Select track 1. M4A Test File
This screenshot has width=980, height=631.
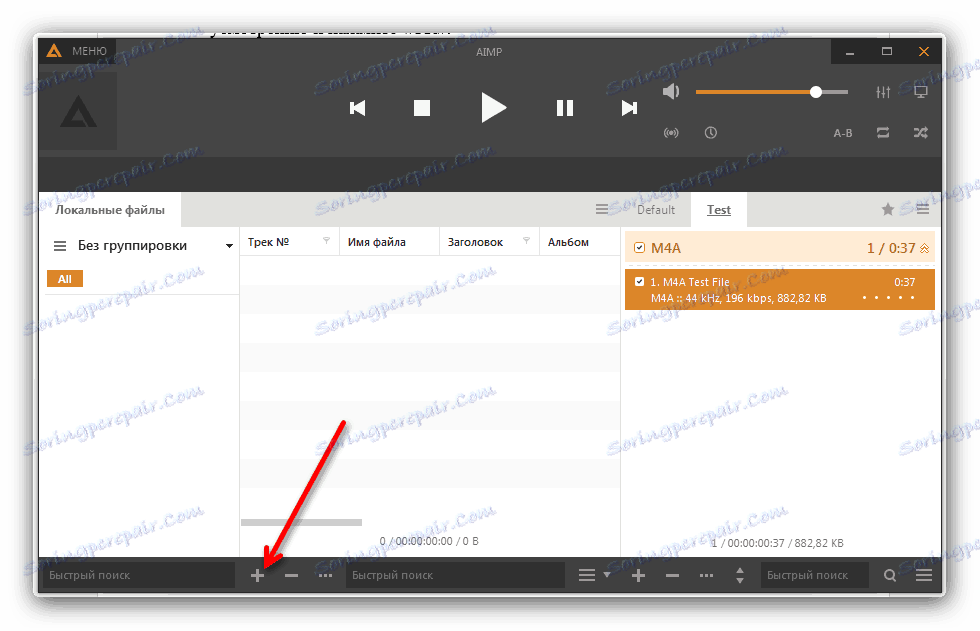click(x=779, y=290)
